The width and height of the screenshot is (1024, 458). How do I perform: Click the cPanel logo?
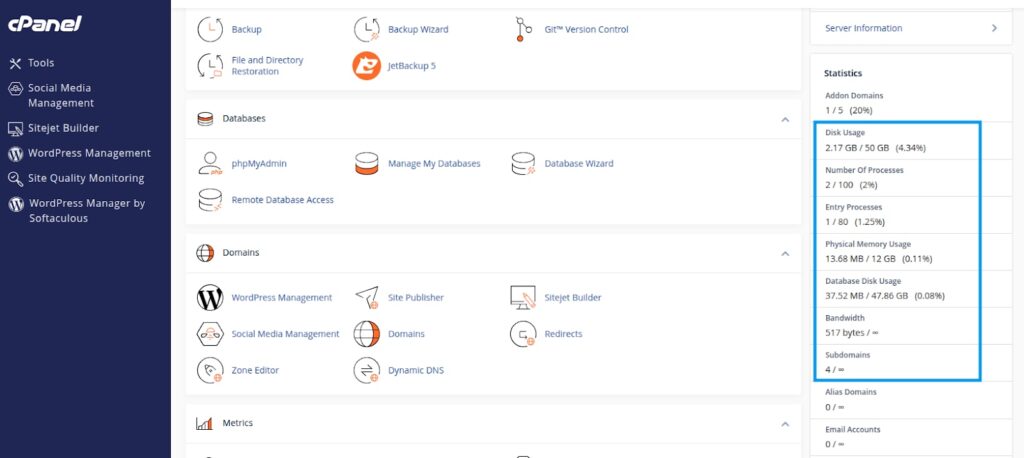pyautogui.click(x=44, y=24)
